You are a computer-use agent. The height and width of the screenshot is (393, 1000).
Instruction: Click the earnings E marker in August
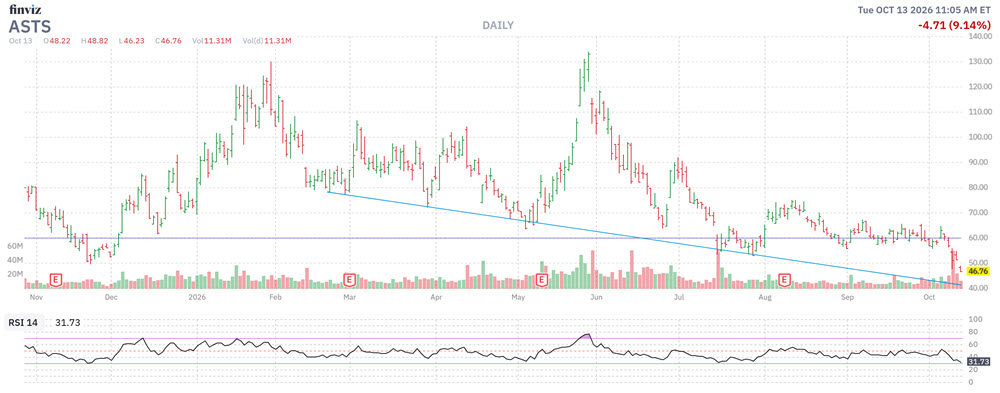point(785,279)
